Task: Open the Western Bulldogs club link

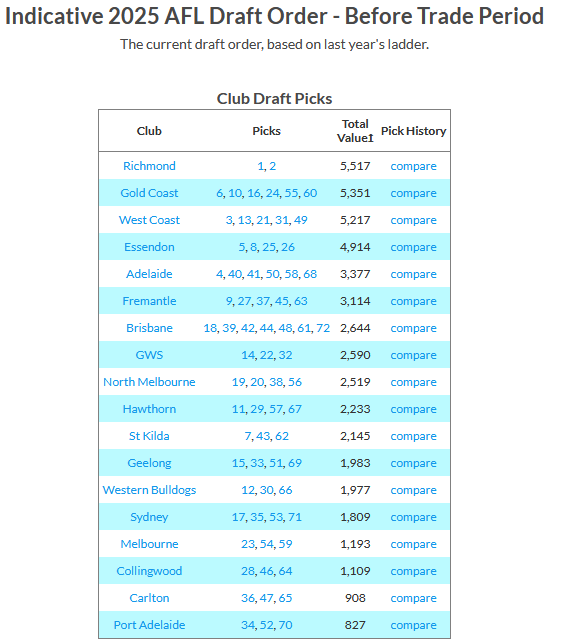Action: point(149,490)
